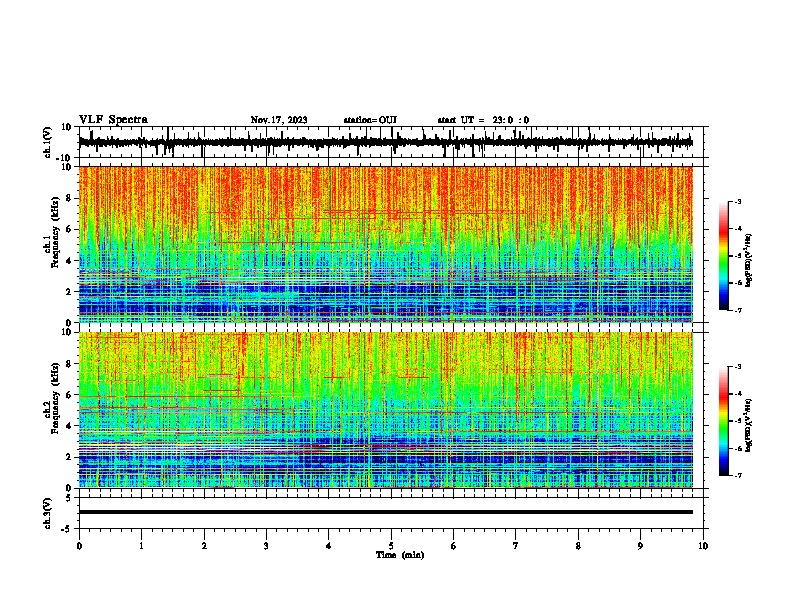This screenshot has height=612, width=792.
Task: Click time axis tick label "3"
Action: tap(266, 546)
